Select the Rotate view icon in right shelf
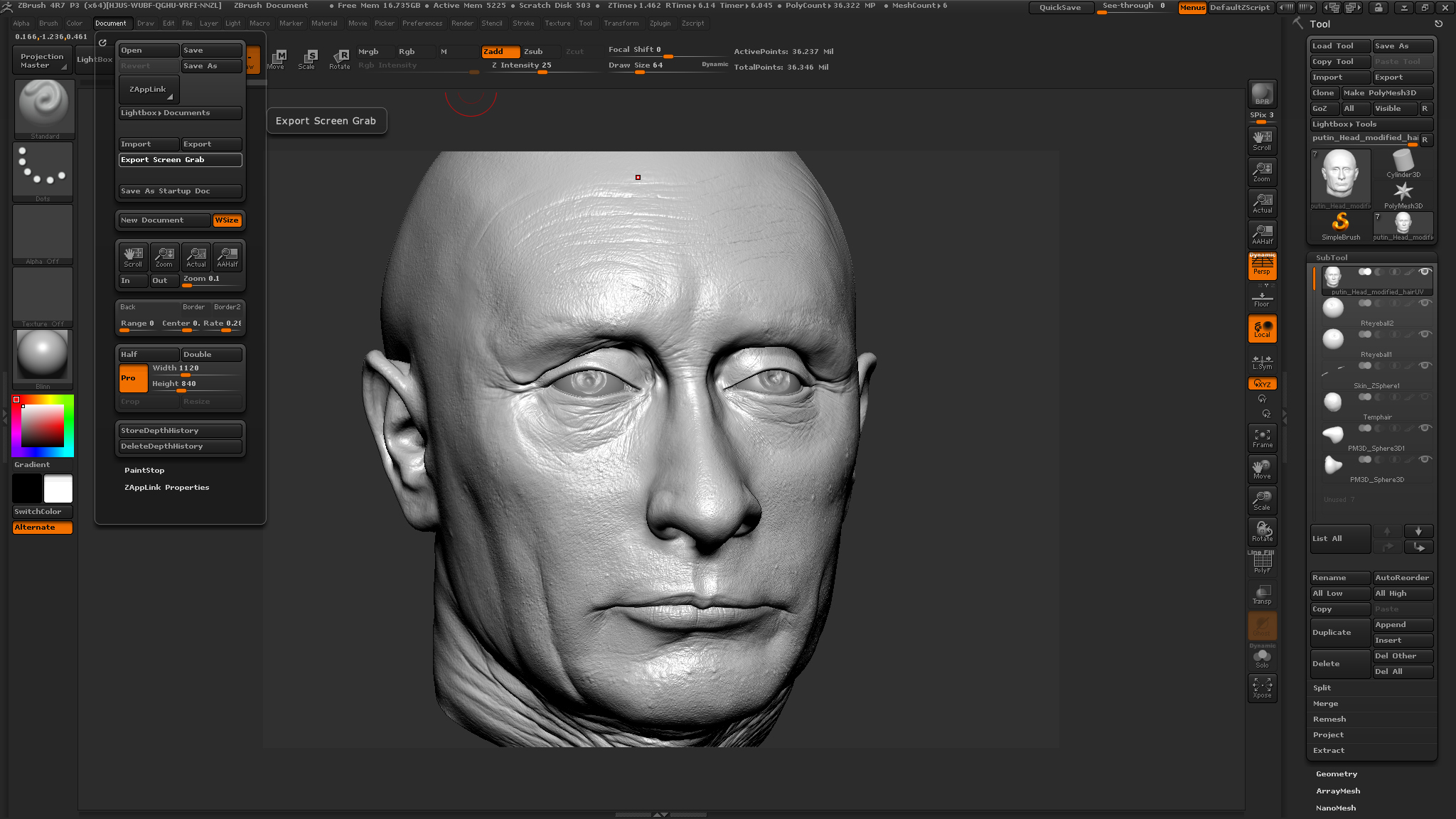This screenshot has width=1456, height=819. coord(1262,532)
